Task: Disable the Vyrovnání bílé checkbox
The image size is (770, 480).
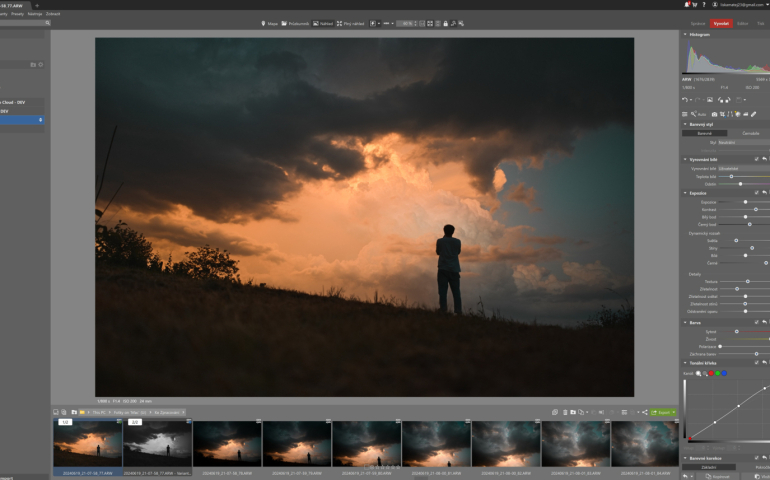Action: click(x=756, y=159)
